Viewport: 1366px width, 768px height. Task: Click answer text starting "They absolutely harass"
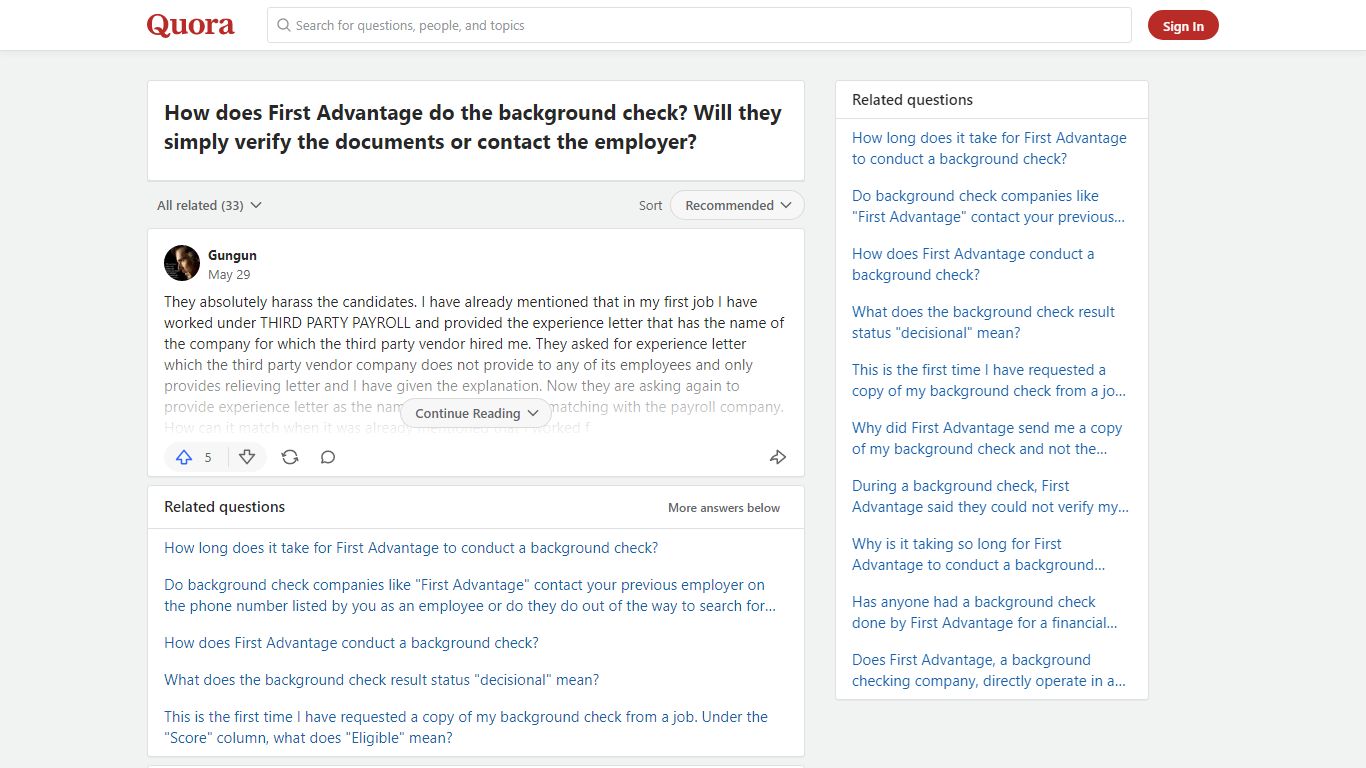474,364
